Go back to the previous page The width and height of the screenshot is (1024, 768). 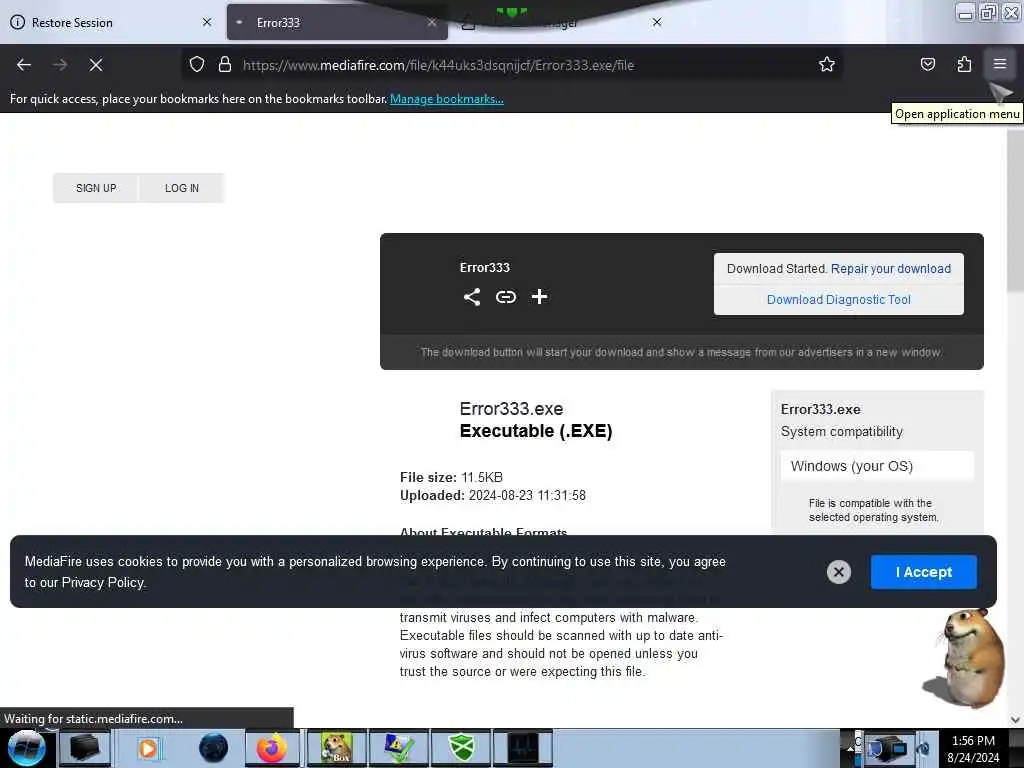(x=24, y=65)
